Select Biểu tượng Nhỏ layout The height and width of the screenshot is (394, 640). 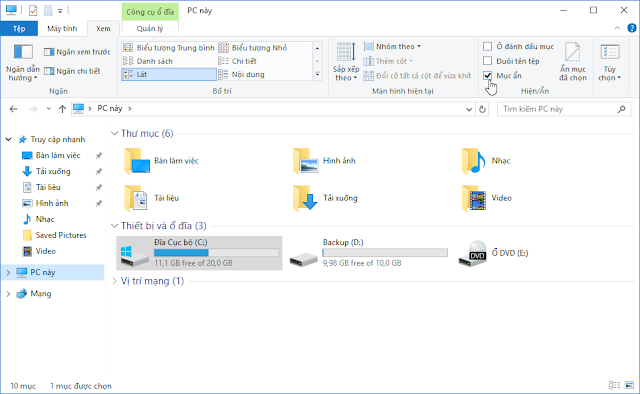point(253,48)
